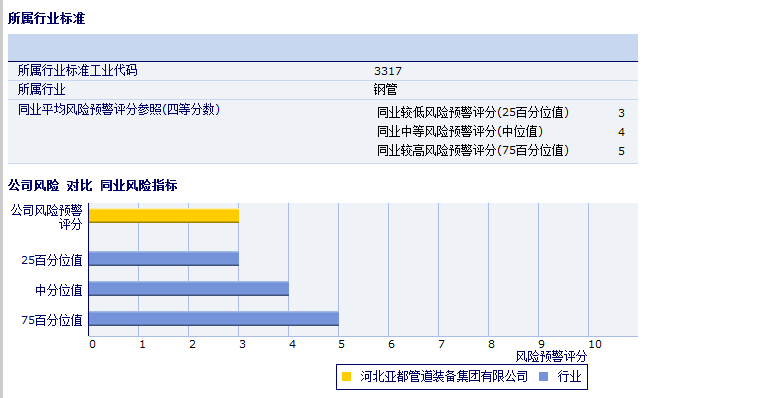Select the 公司风险预警评分 axis label

[x=47, y=217]
